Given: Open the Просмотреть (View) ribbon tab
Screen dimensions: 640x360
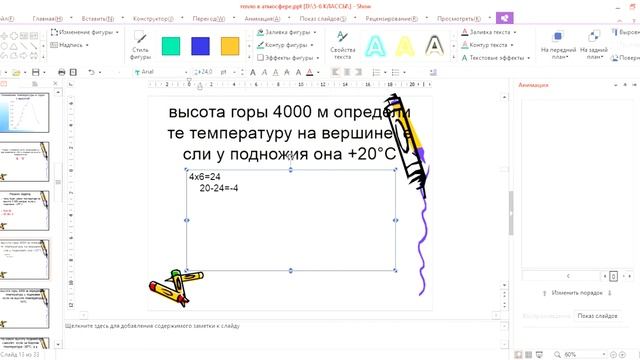Looking at the screenshot, I should 459,18.
